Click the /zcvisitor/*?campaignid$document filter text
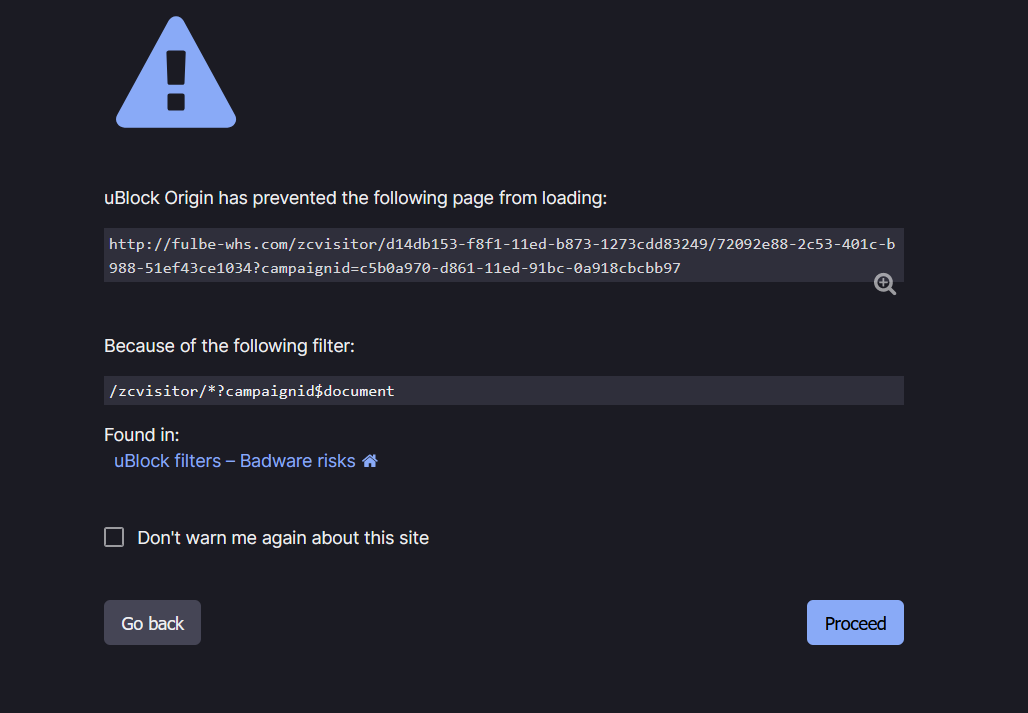 coord(252,391)
